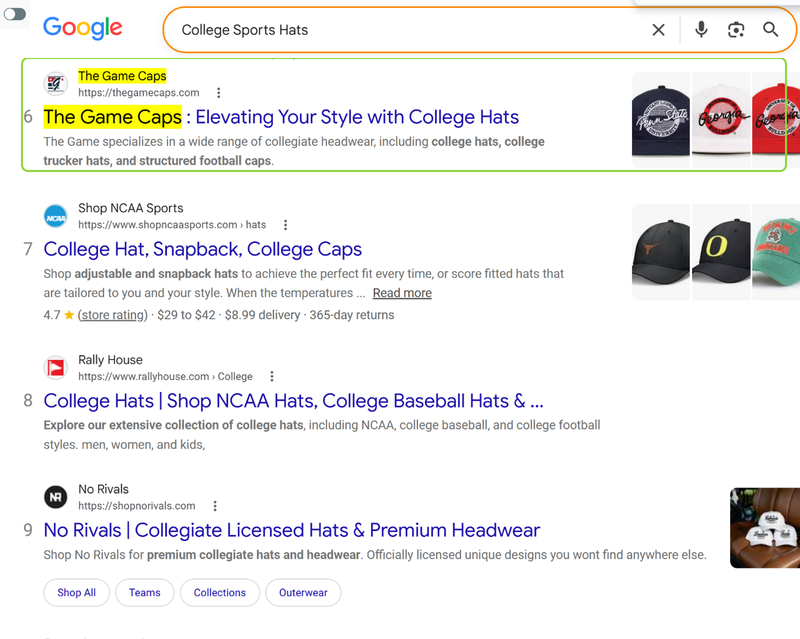The image size is (800, 639).
Task: Clear the search box with X
Action: [658, 30]
